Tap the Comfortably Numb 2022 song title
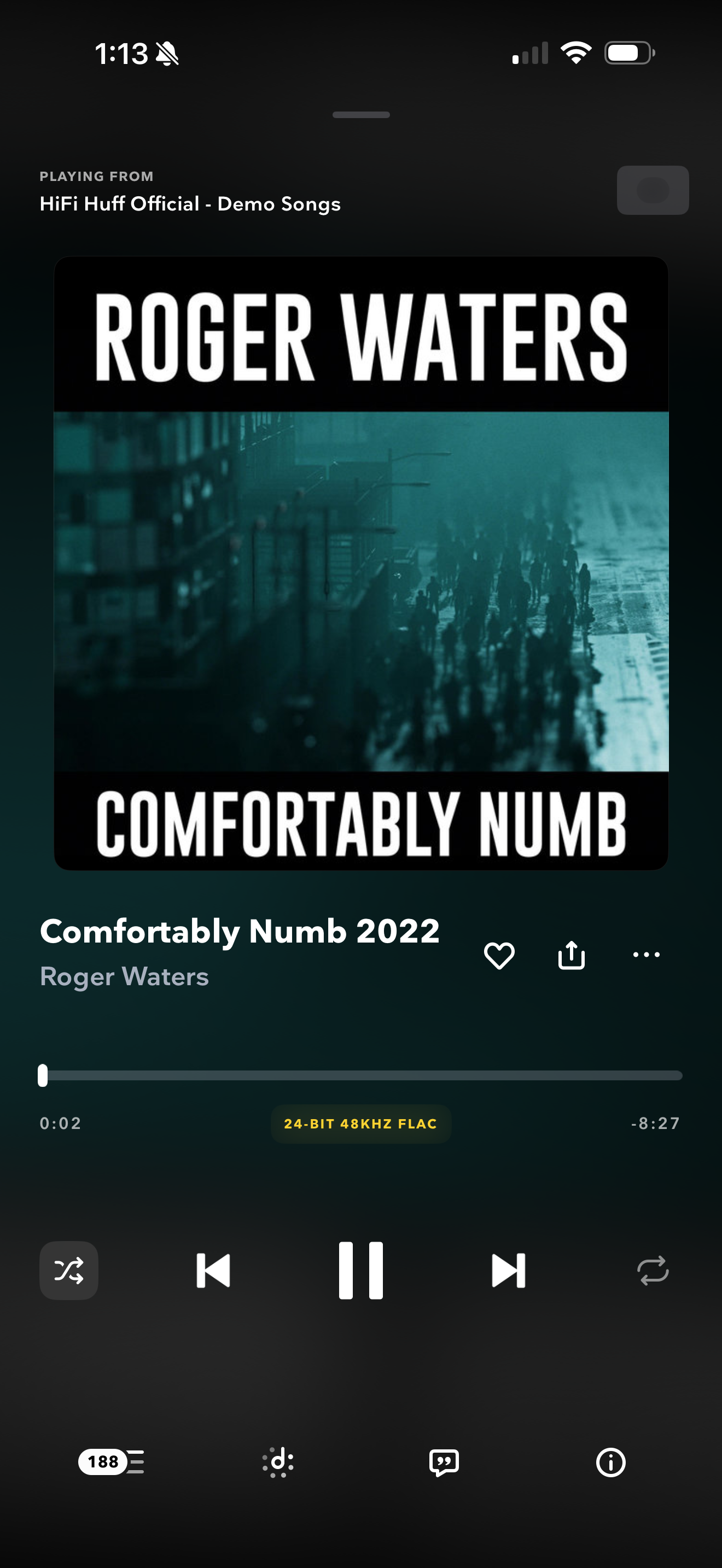The height and width of the screenshot is (1568, 722). (x=240, y=931)
